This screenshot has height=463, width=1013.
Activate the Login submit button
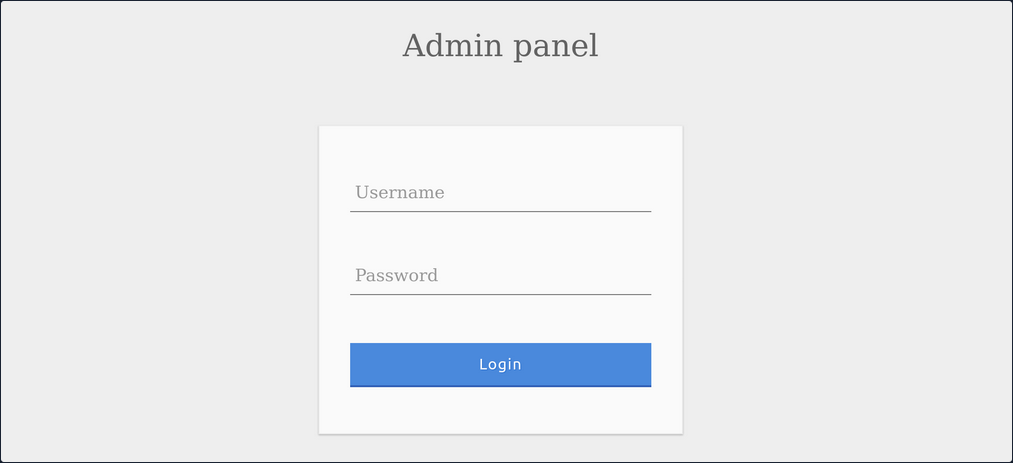(x=500, y=365)
